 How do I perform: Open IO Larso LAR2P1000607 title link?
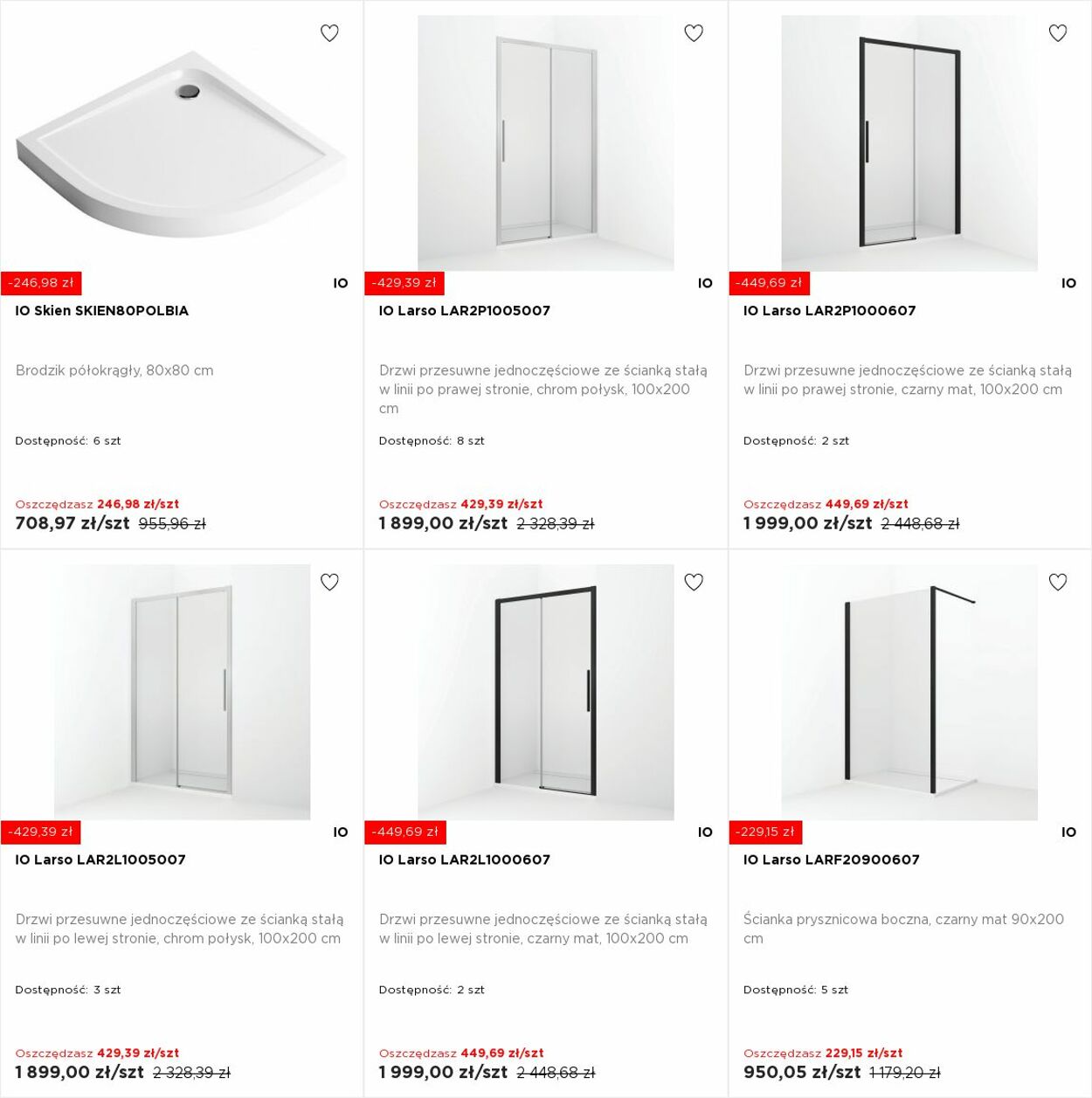point(829,311)
